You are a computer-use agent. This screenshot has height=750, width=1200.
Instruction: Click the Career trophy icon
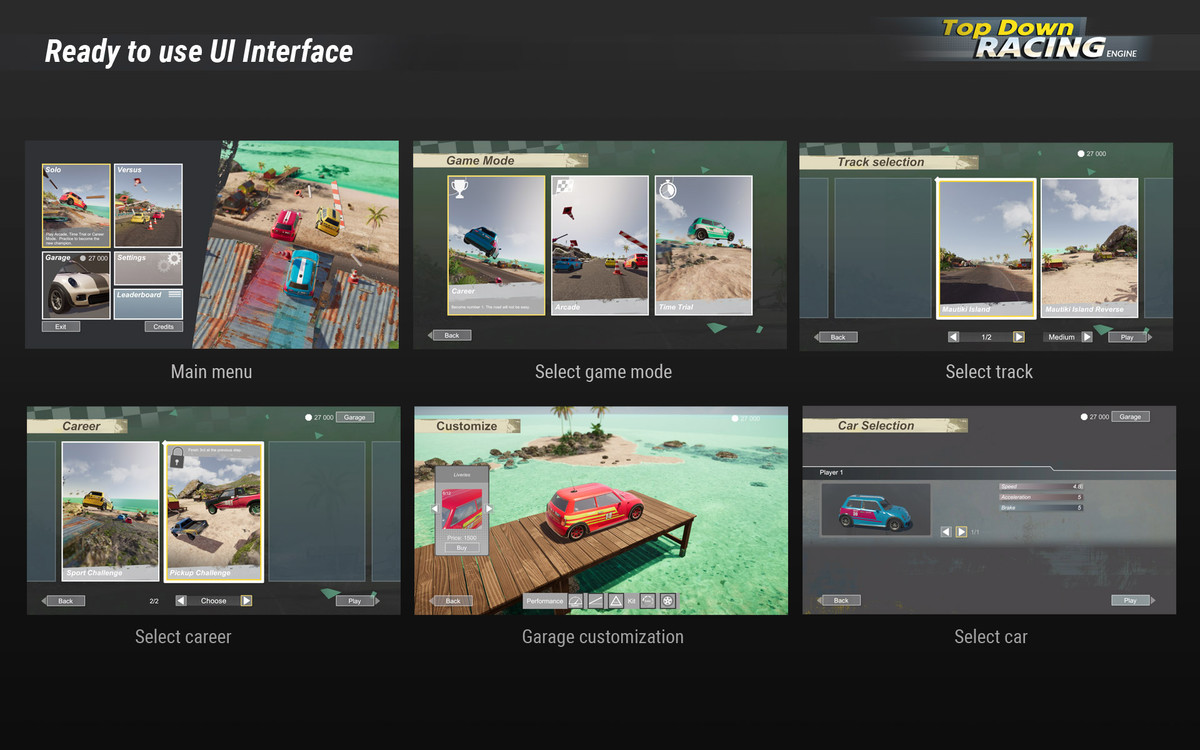tap(460, 188)
